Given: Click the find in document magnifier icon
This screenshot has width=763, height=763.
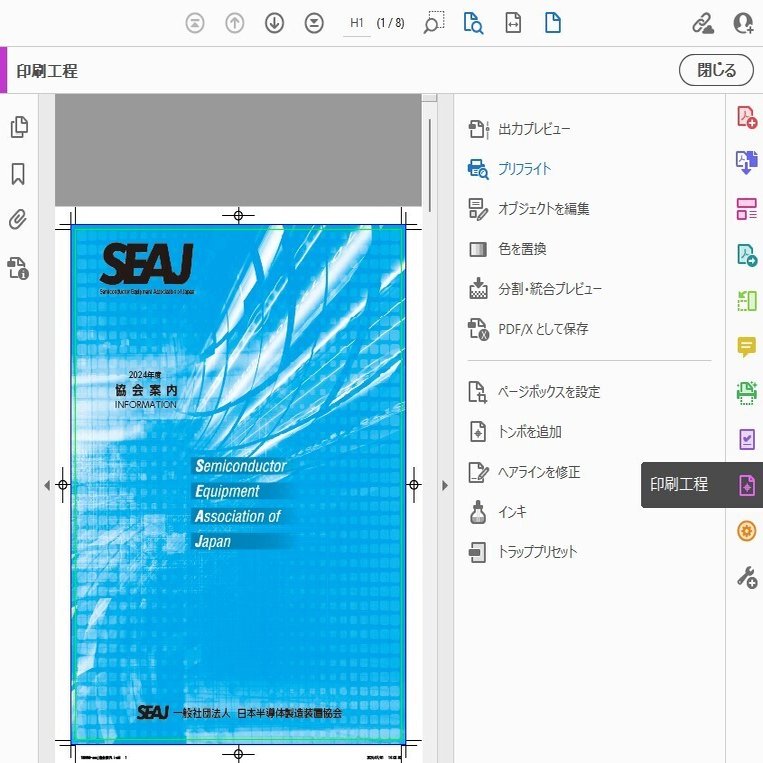Looking at the screenshot, I should 473,23.
